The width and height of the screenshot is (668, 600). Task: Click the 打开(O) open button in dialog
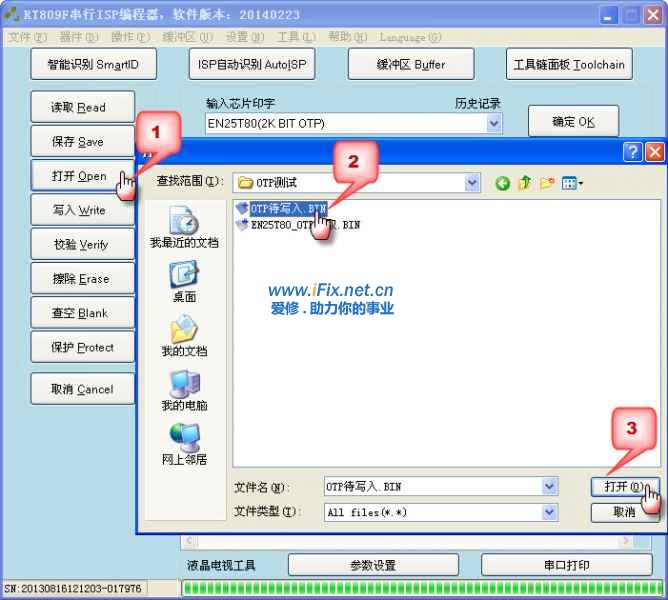click(x=625, y=487)
